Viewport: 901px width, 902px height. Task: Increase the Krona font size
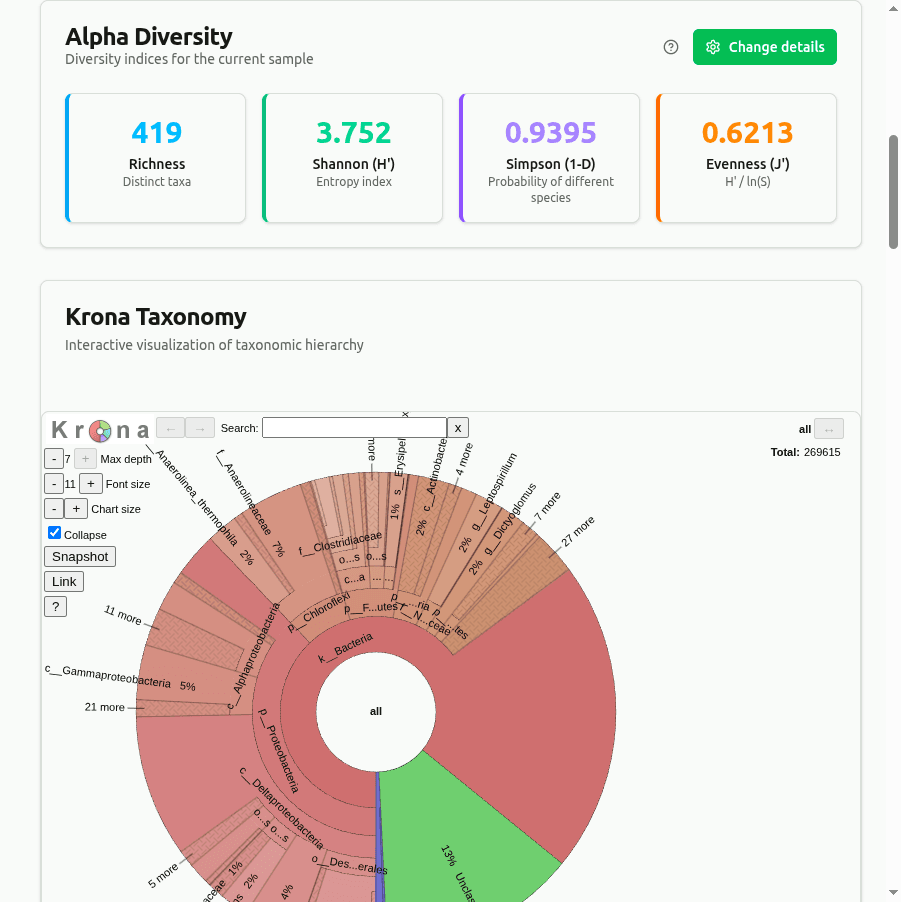tap(90, 484)
